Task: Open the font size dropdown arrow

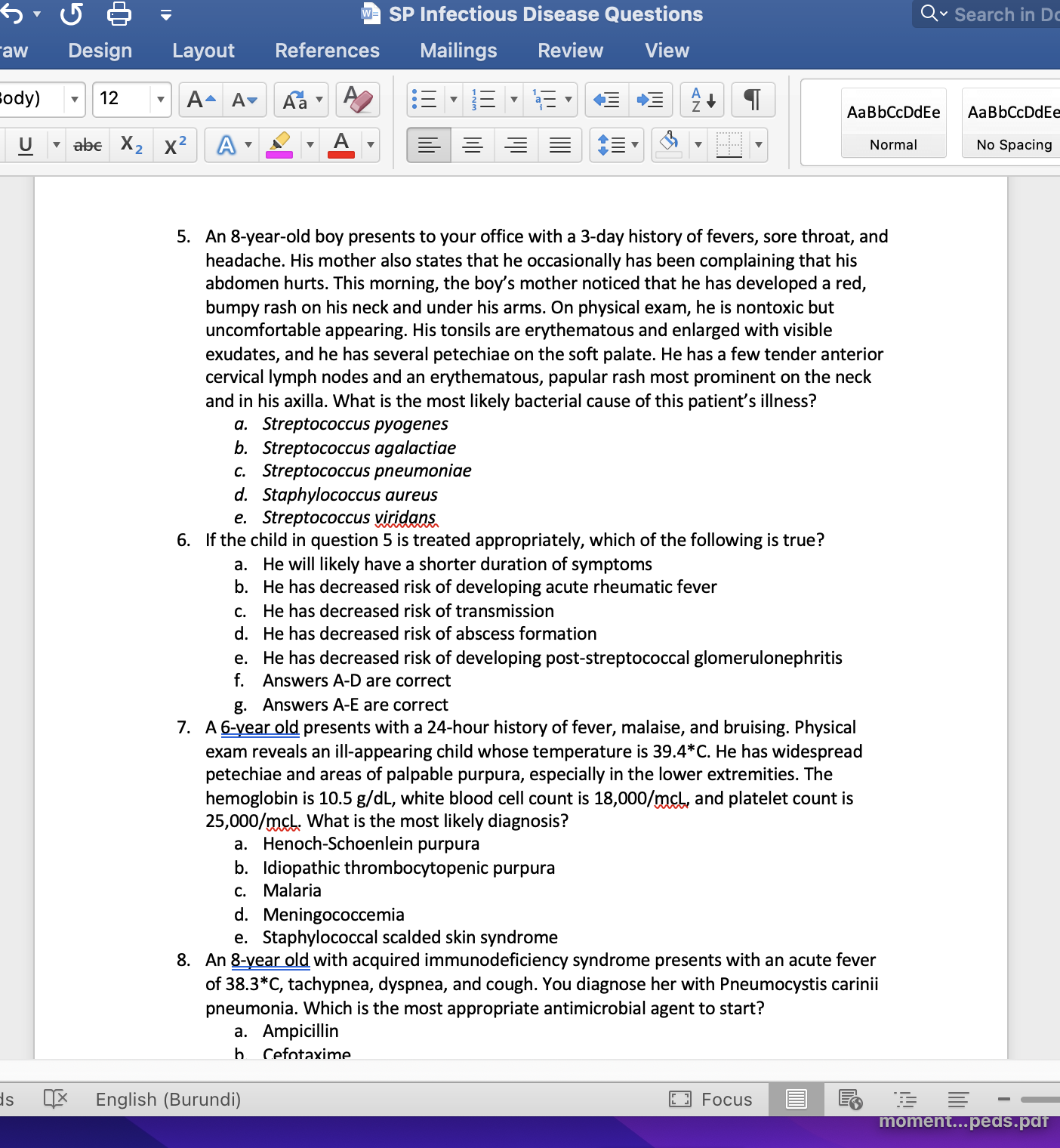Action: point(160,100)
